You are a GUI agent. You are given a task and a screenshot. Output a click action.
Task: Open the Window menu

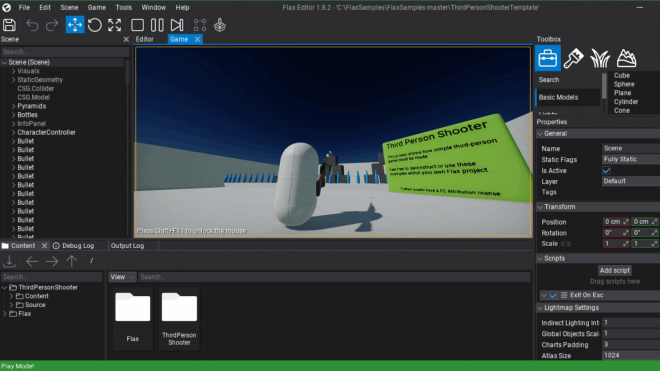coord(153,8)
